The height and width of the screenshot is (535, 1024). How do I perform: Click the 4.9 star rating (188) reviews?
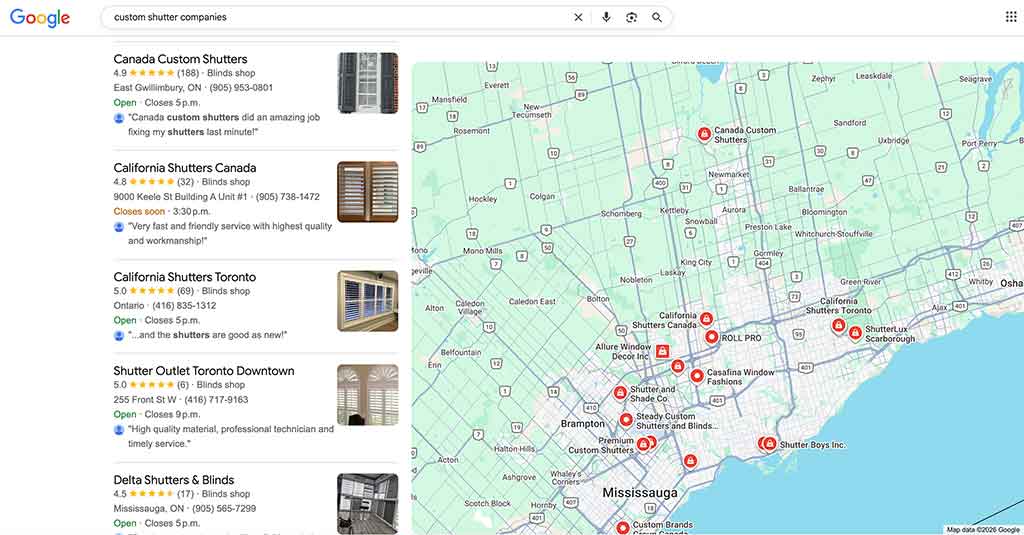coord(156,73)
